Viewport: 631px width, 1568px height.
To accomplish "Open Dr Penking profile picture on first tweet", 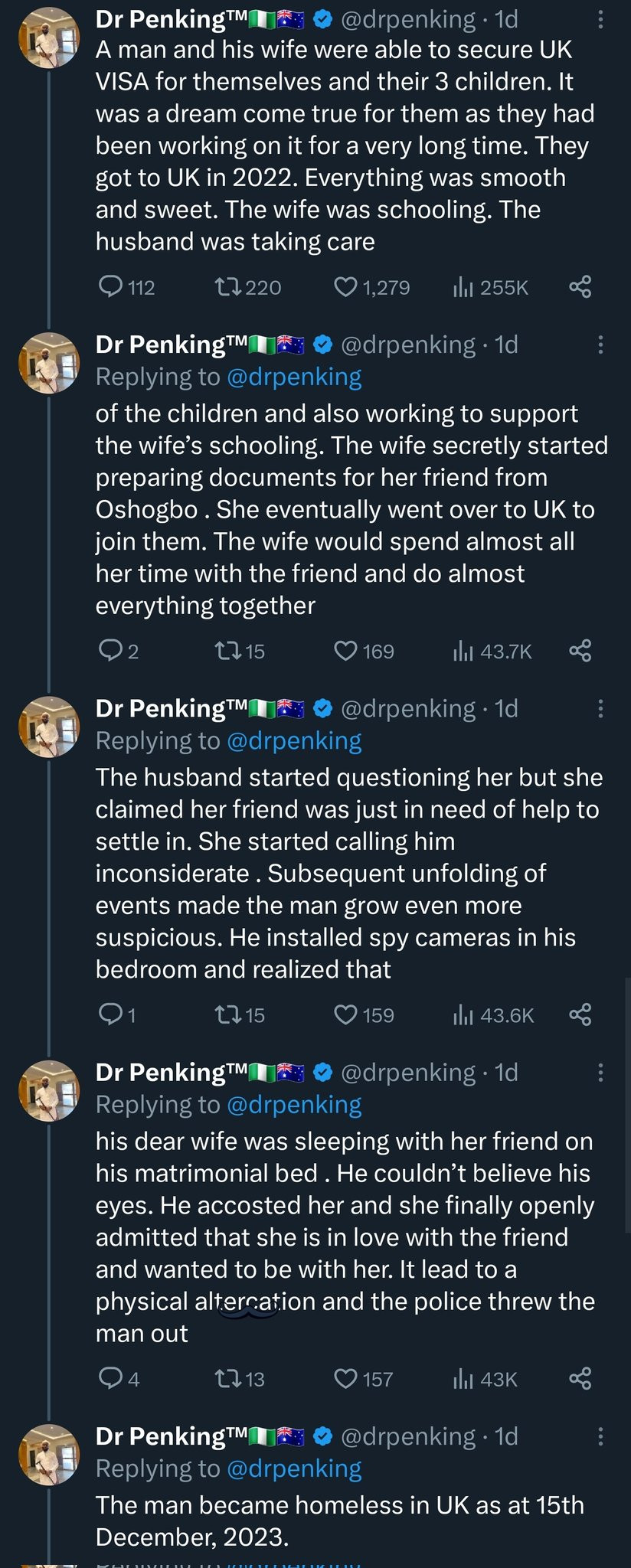I will [49, 38].
